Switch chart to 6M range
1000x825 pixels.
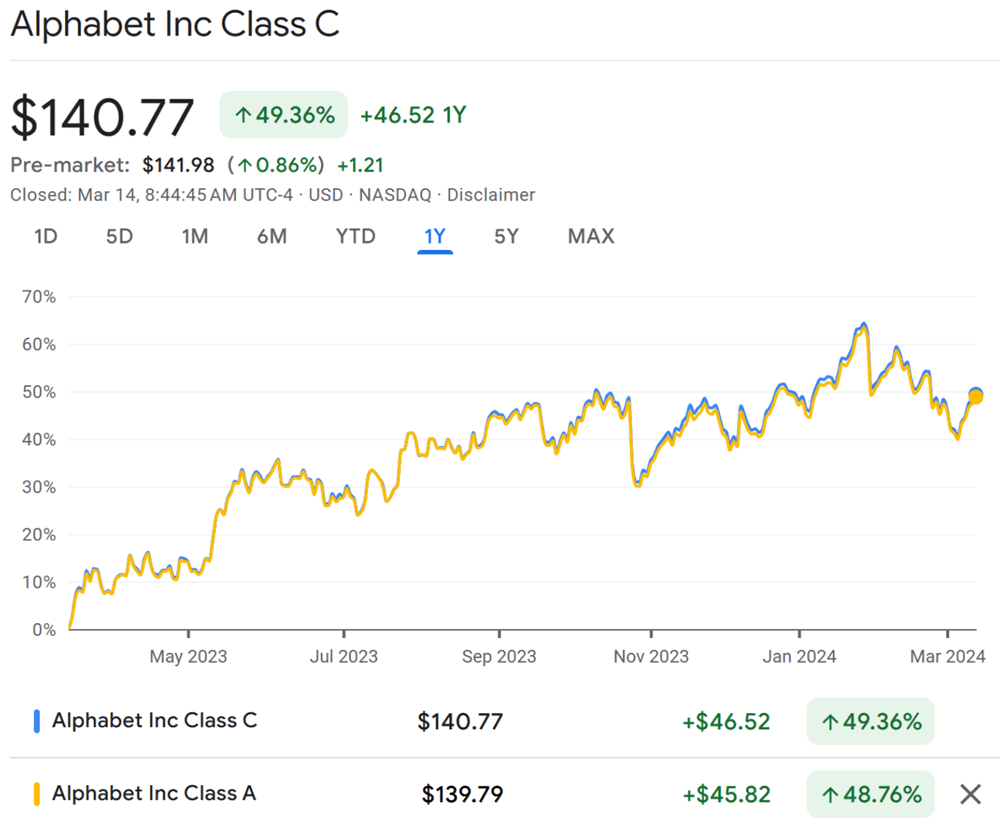271,237
